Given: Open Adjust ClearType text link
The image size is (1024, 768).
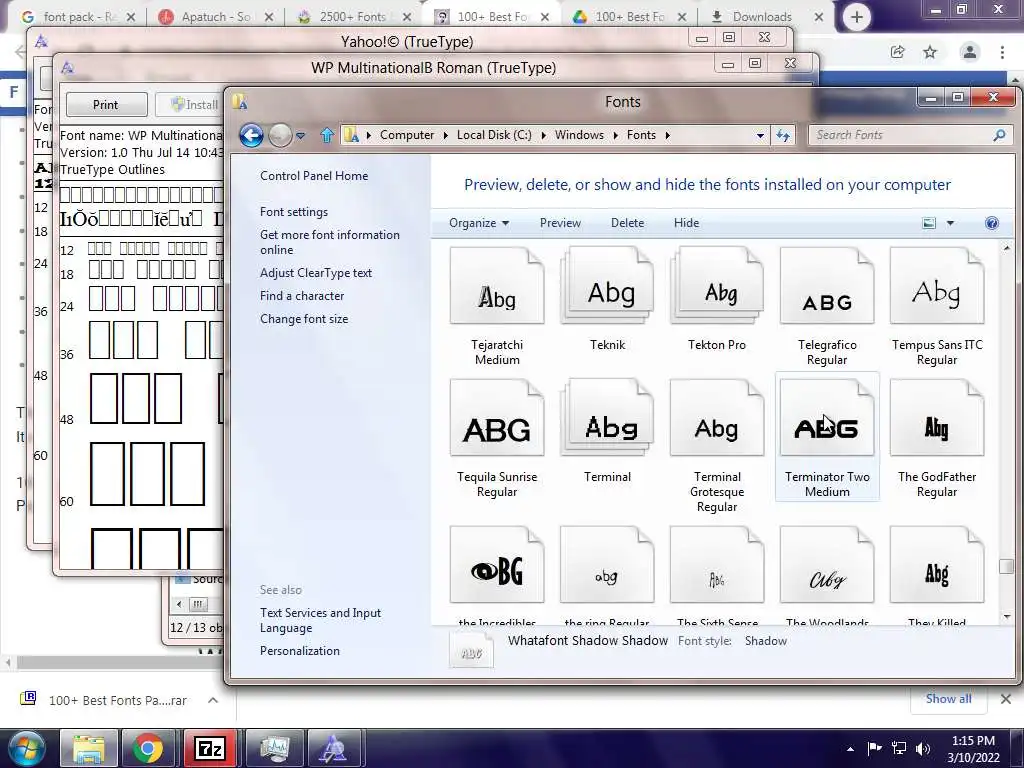Looking at the screenshot, I should [316, 273].
